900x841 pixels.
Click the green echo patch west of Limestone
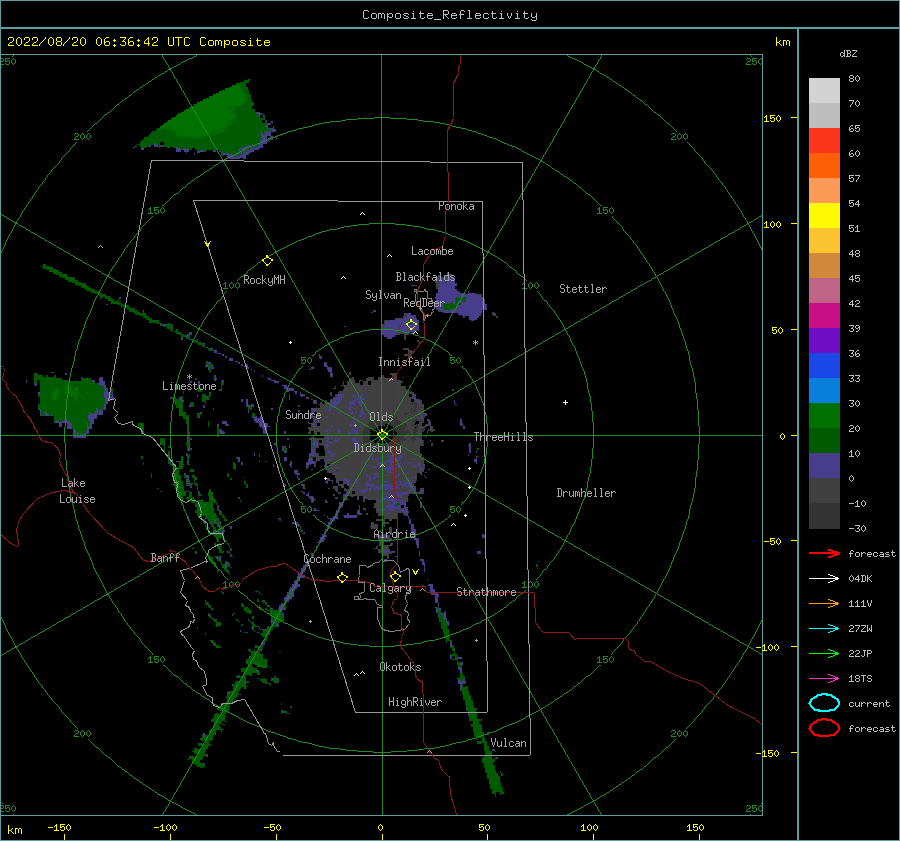click(x=72, y=402)
